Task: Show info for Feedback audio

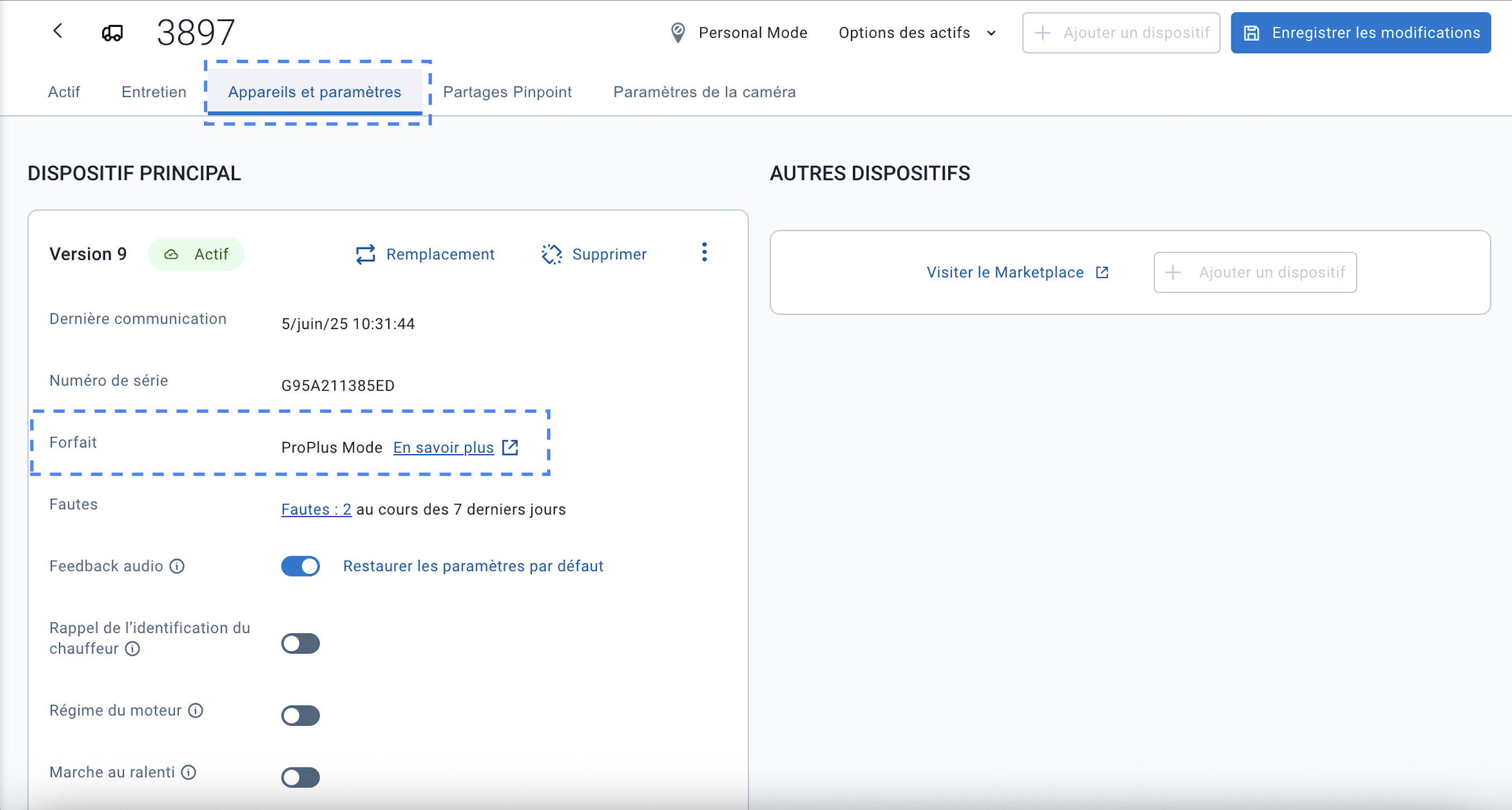Action: (177, 566)
